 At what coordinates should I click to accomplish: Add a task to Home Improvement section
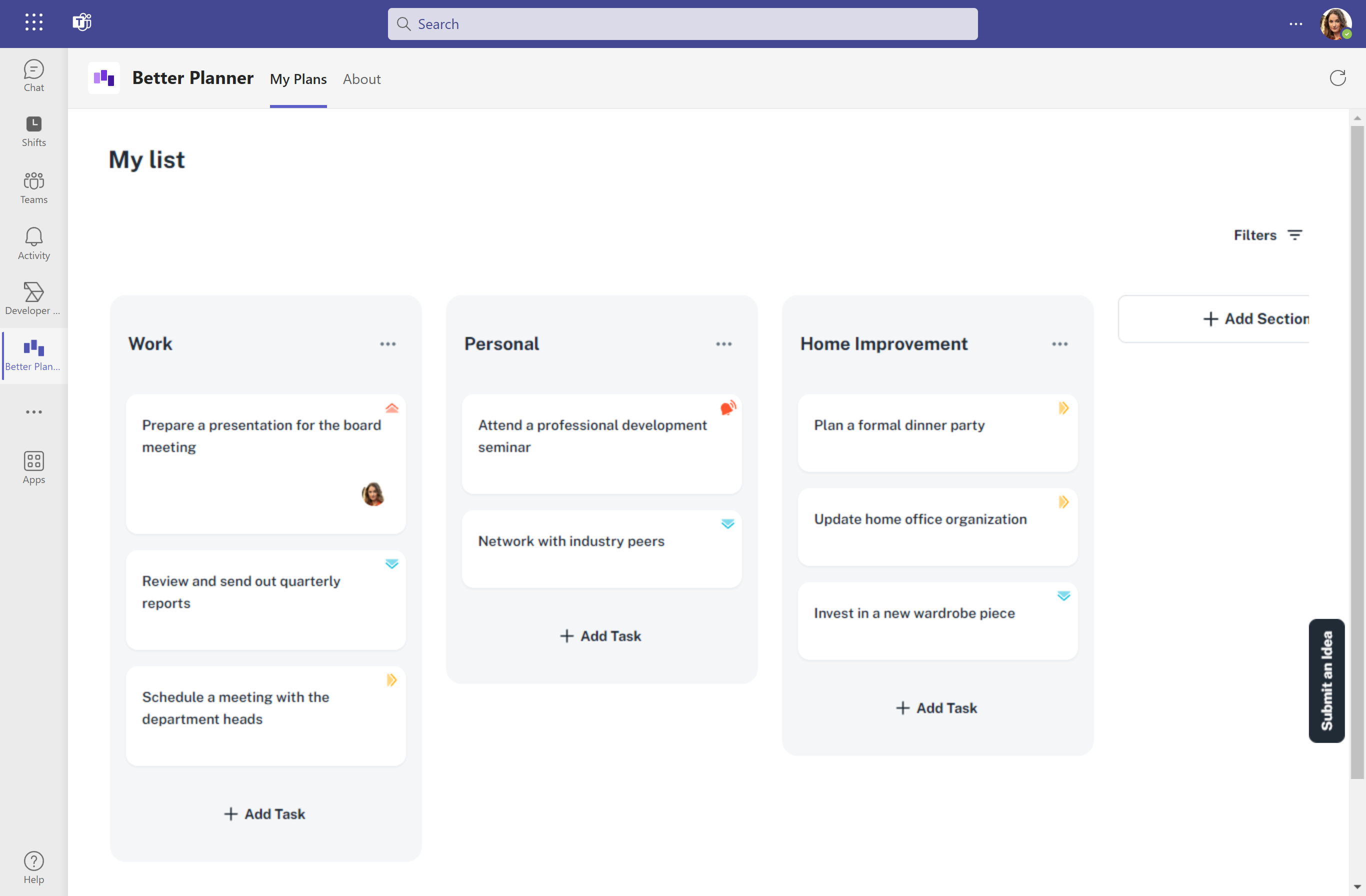936,708
